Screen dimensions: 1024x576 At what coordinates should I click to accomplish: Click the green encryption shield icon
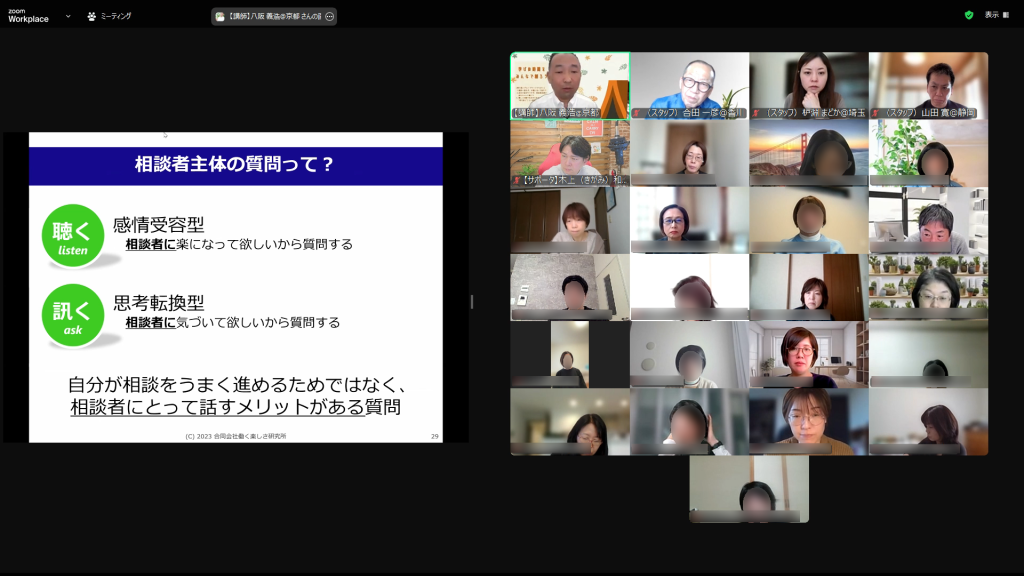[x=968, y=15]
